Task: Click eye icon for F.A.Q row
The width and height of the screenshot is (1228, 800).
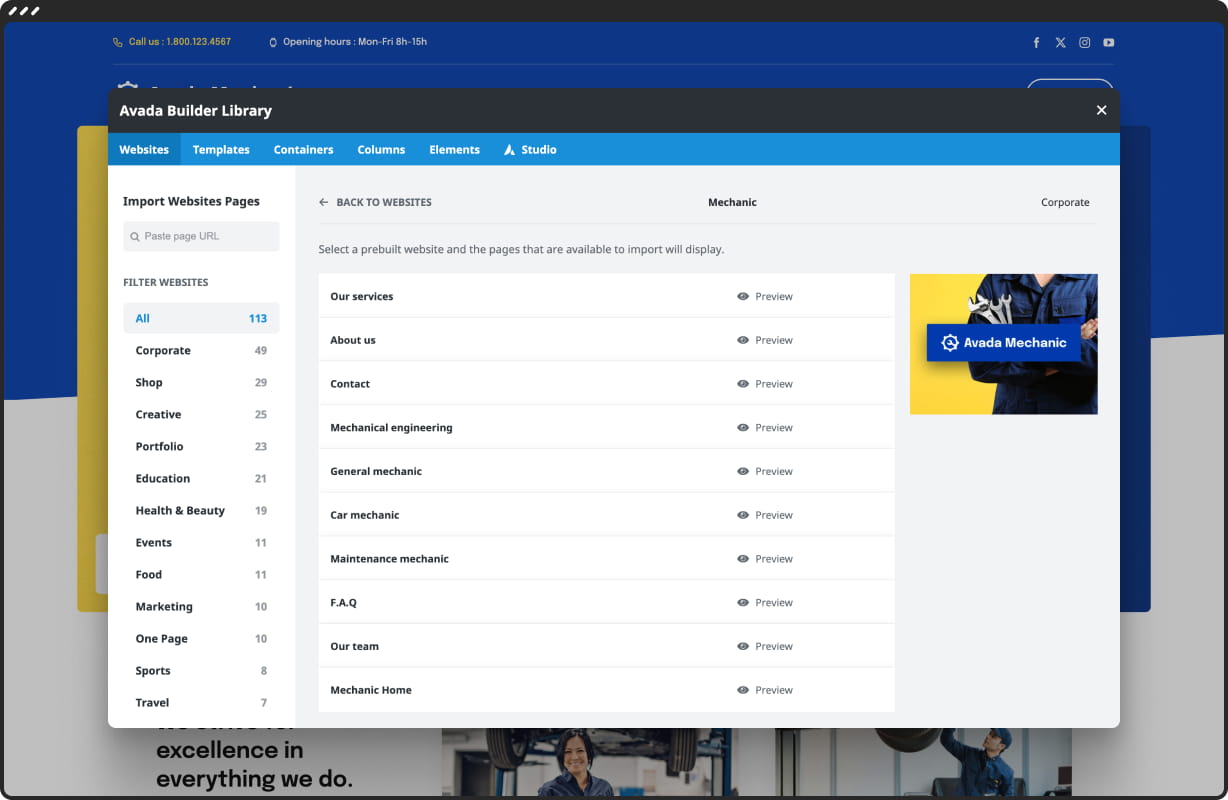Action: [x=743, y=603]
